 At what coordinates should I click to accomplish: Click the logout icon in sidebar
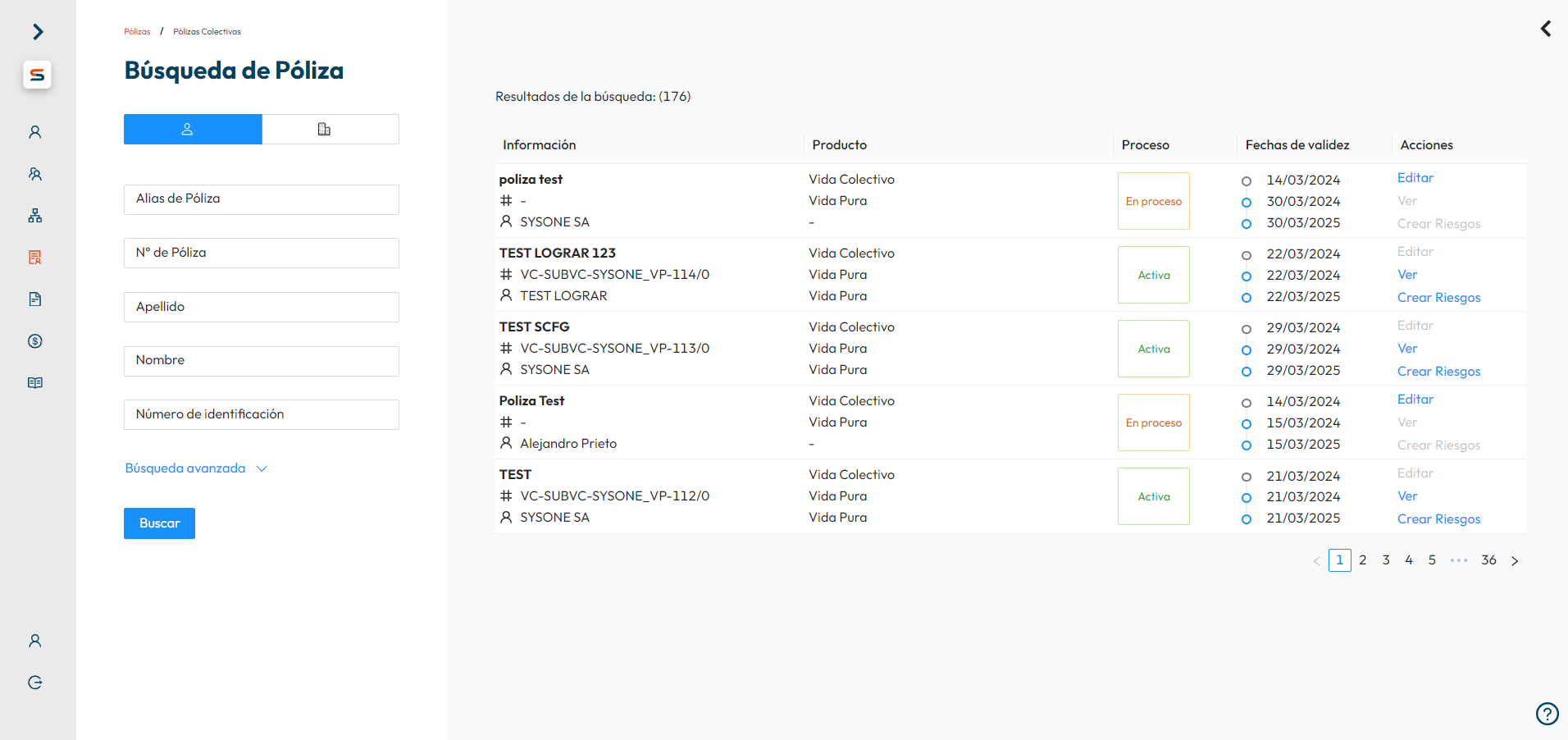(35, 683)
